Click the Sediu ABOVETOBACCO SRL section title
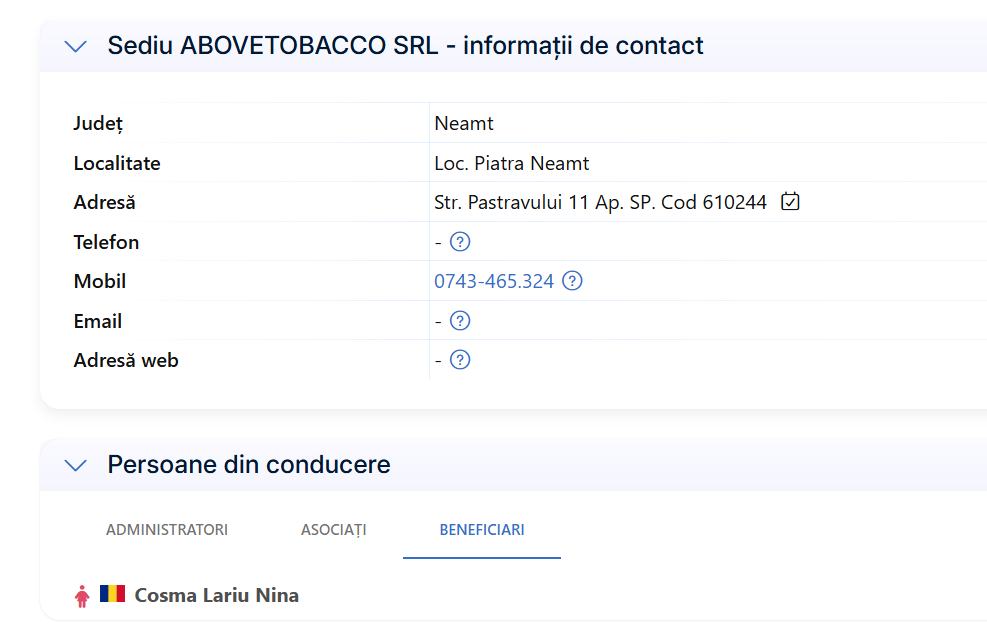The height and width of the screenshot is (627, 987). (405, 46)
